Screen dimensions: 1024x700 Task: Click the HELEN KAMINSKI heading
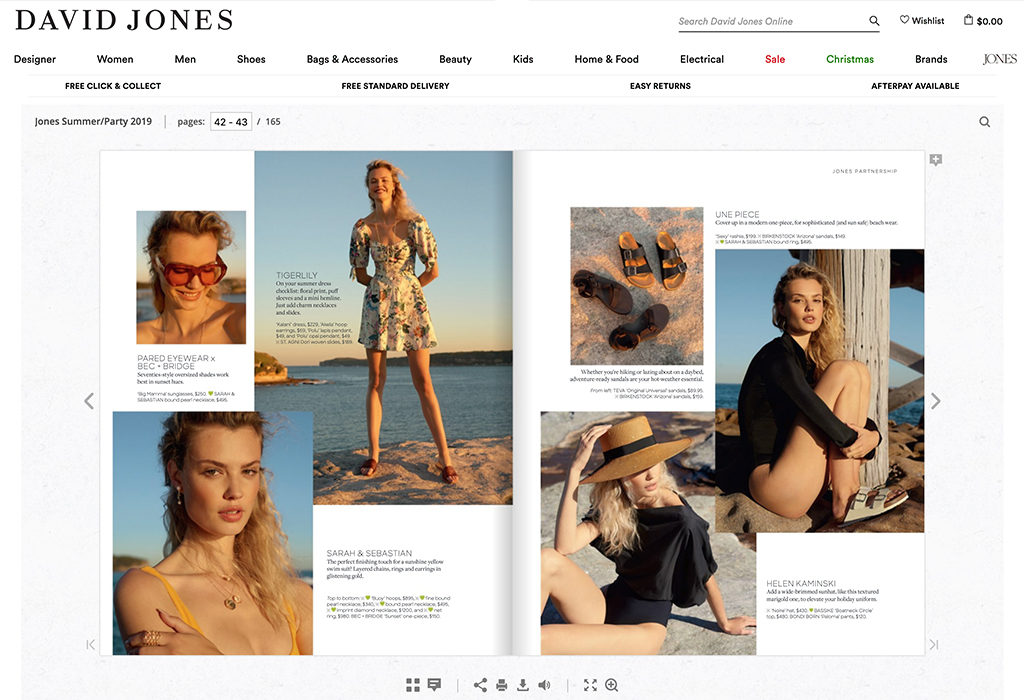tap(801, 583)
